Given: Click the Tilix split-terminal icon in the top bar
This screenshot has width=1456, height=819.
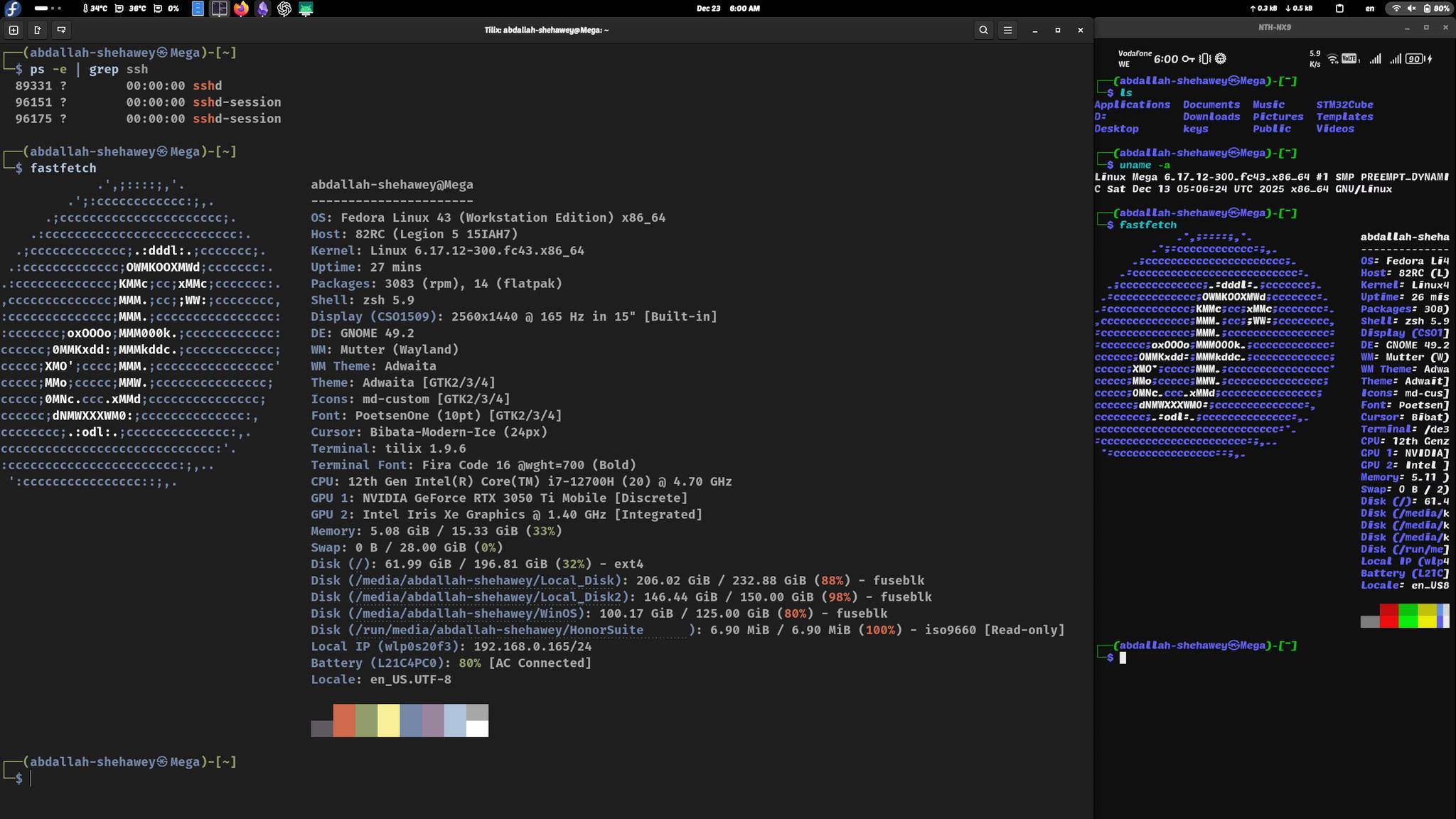Looking at the screenshot, I should pos(220,9).
